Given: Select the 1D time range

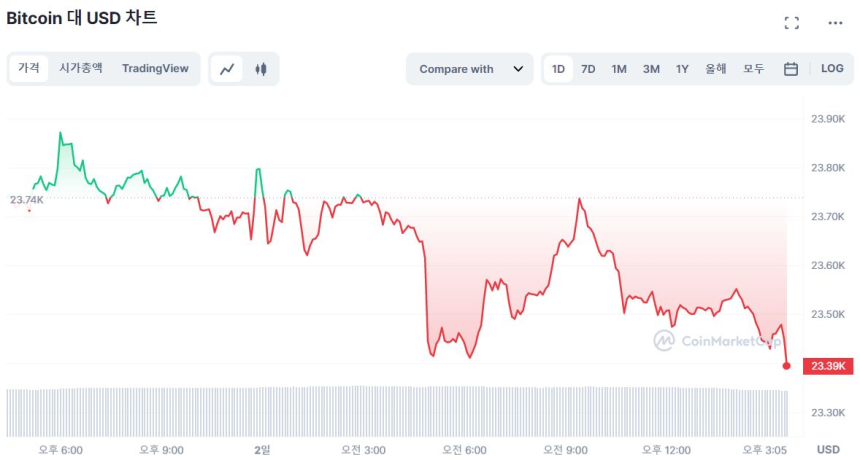Looking at the screenshot, I should (x=558, y=69).
